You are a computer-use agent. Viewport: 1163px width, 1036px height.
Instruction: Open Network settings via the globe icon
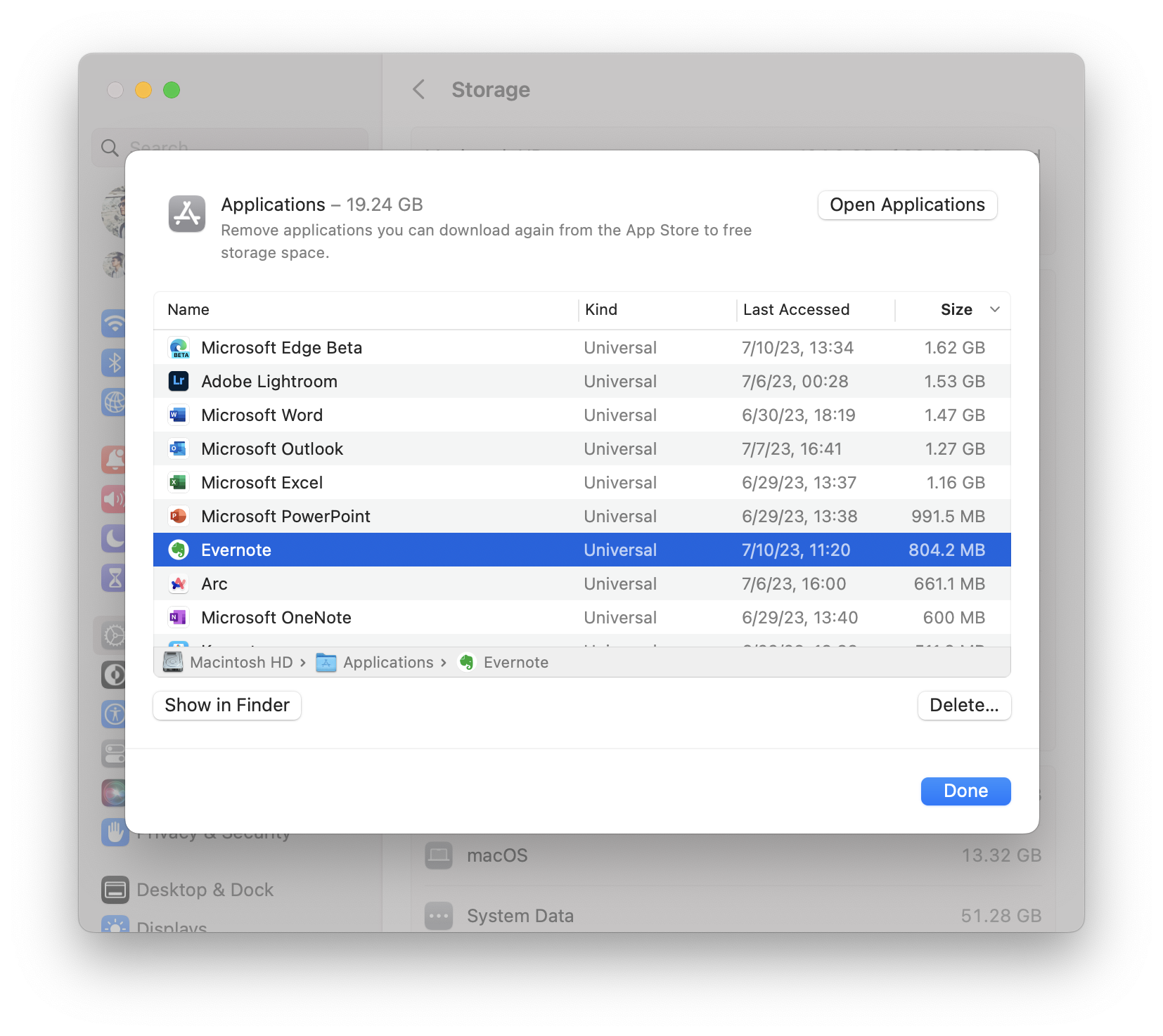tap(113, 402)
